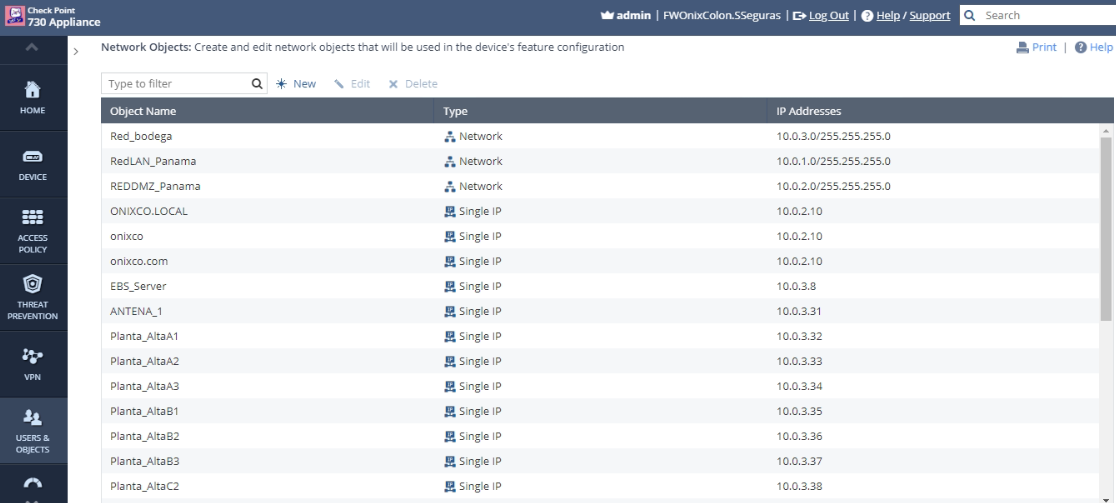Screen dimensions: 1116x503
Task: Sort by Type column header
Action: (x=455, y=111)
